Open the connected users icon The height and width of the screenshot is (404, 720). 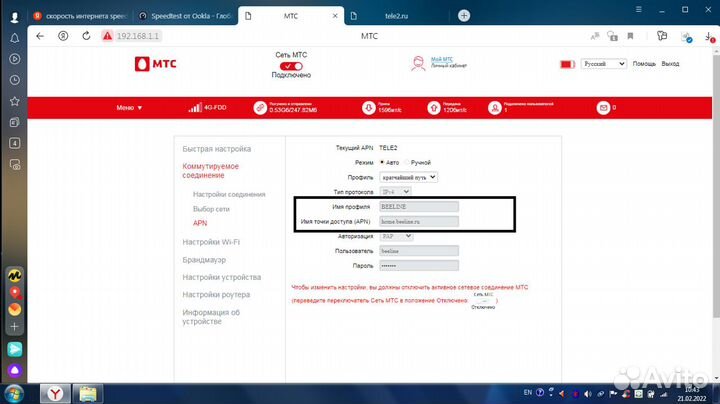[x=495, y=108]
